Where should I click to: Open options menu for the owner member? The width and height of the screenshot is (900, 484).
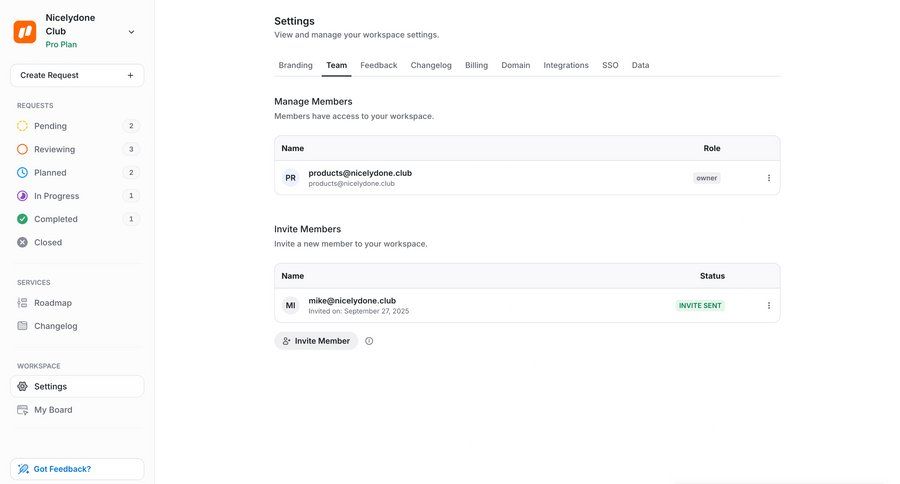769,178
